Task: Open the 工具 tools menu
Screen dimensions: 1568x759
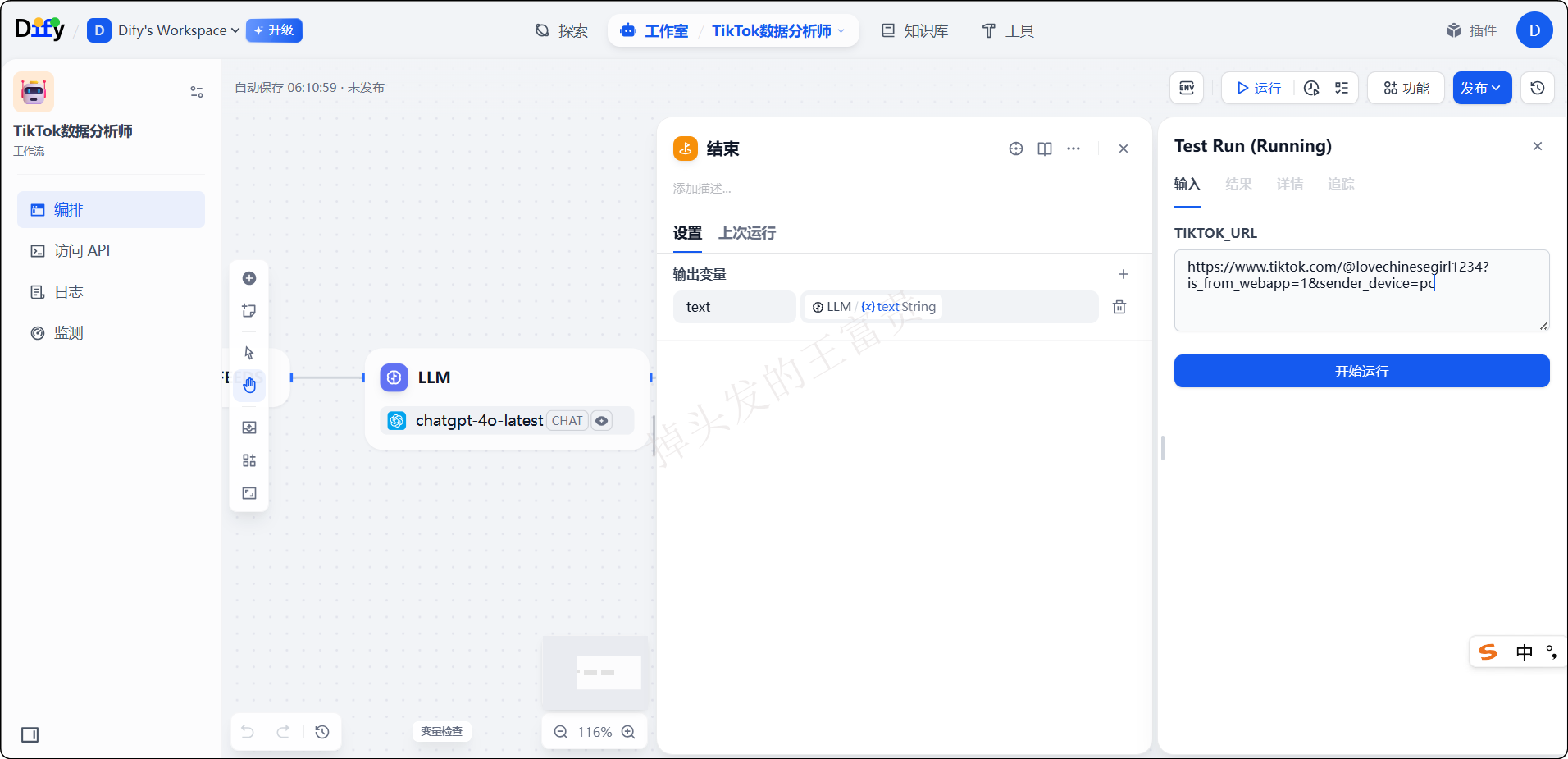Action: click(x=1008, y=30)
